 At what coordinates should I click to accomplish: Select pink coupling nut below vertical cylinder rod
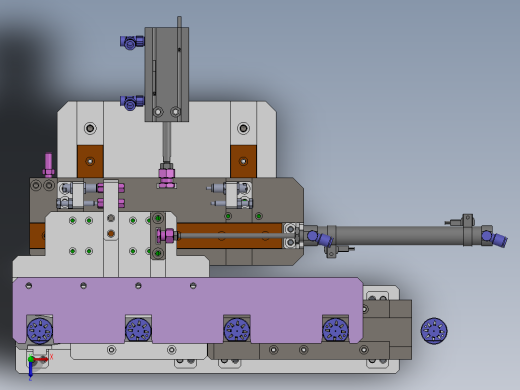[167, 177]
